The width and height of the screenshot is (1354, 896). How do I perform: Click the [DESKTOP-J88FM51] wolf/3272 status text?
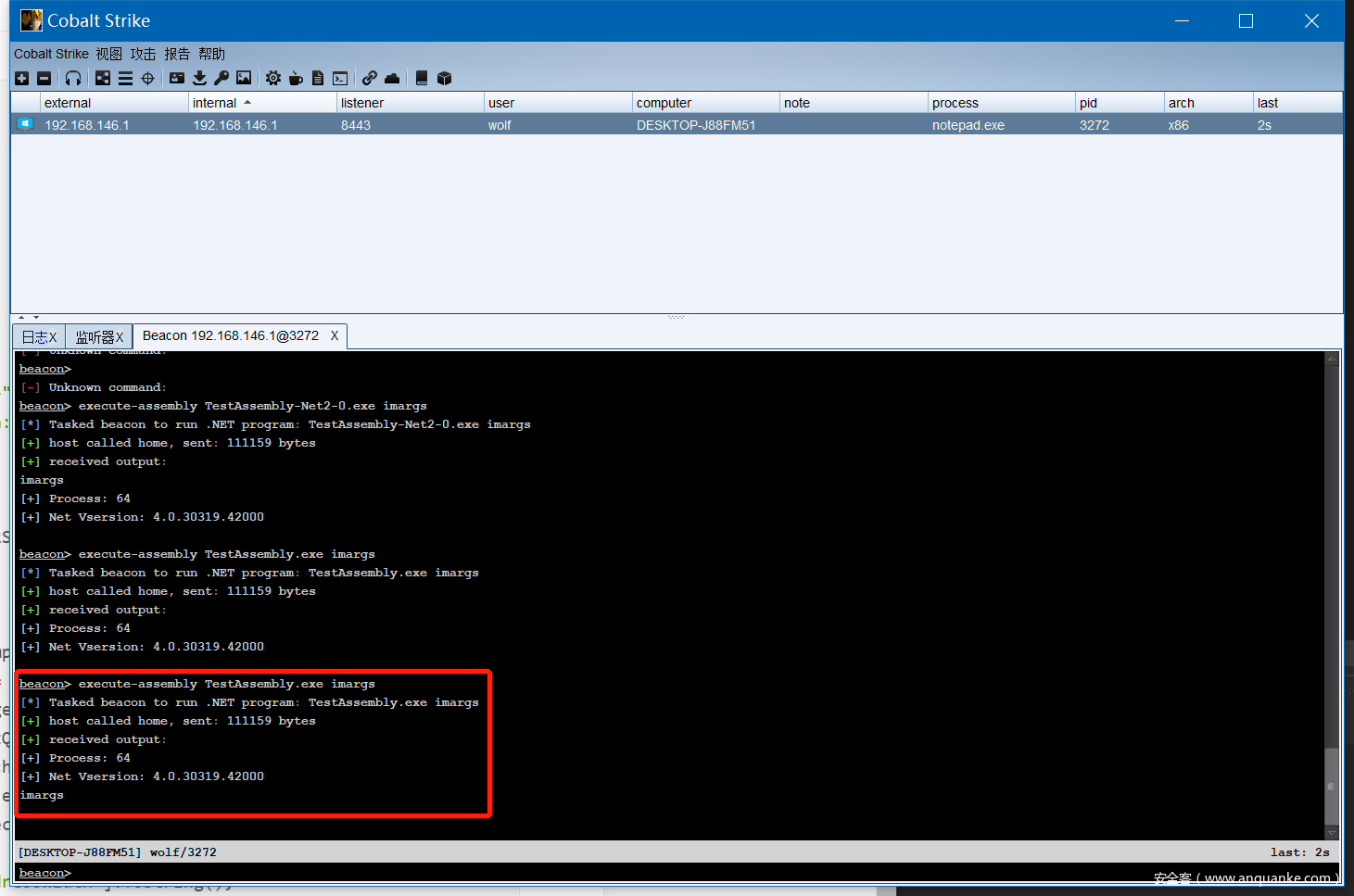(118, 852)
